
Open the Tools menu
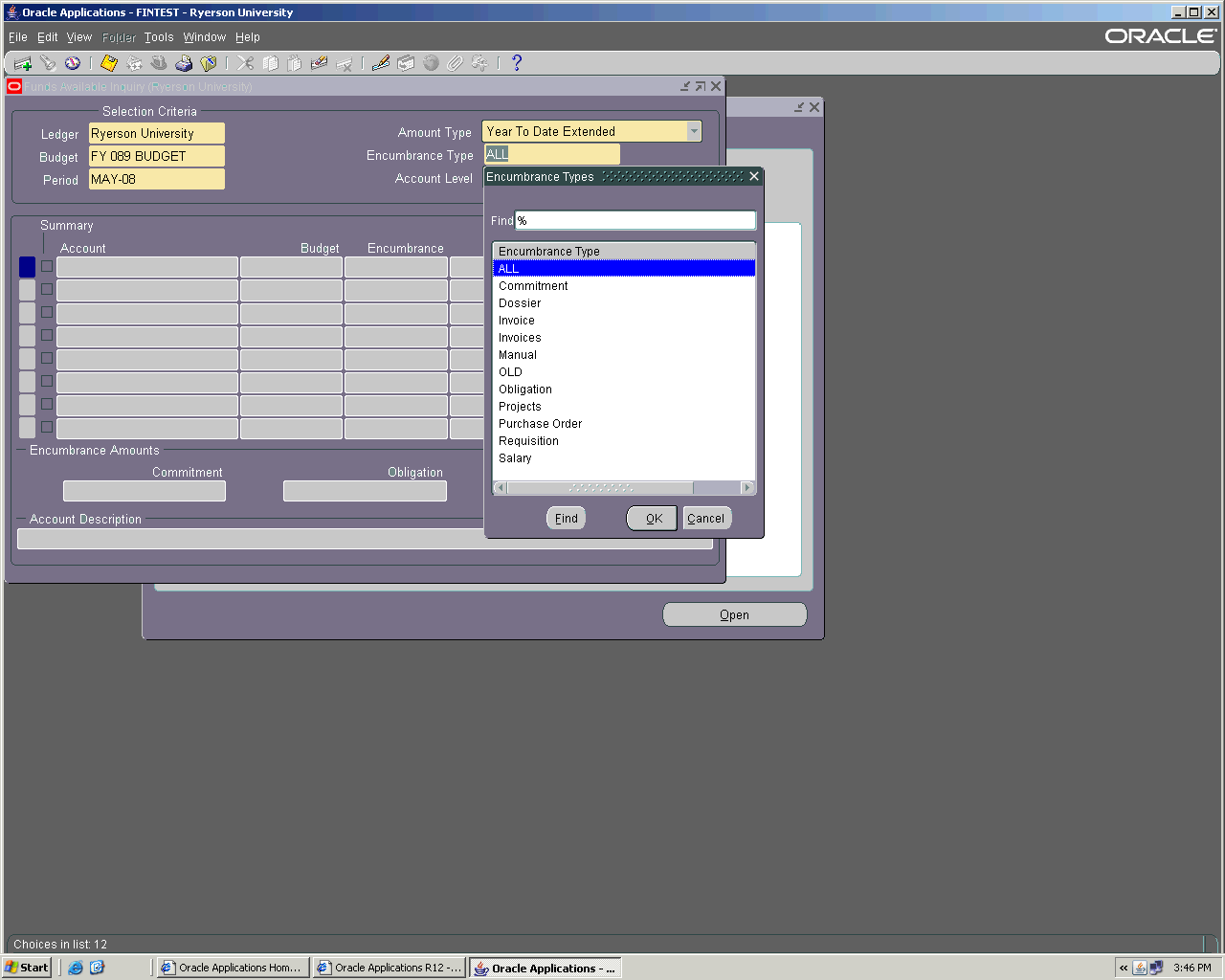click(x=159, y=37)
